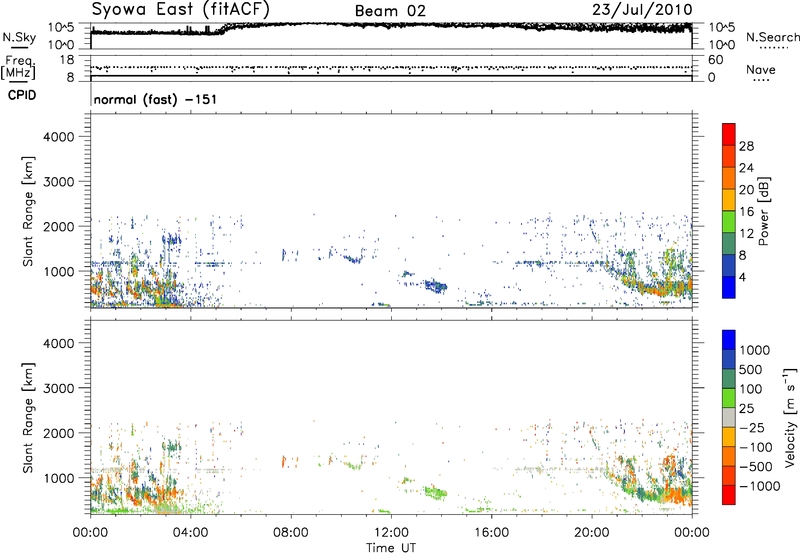Screen dimensions: 800x554
Task: Click the 'N.Search' legend label
Action: 772,37
